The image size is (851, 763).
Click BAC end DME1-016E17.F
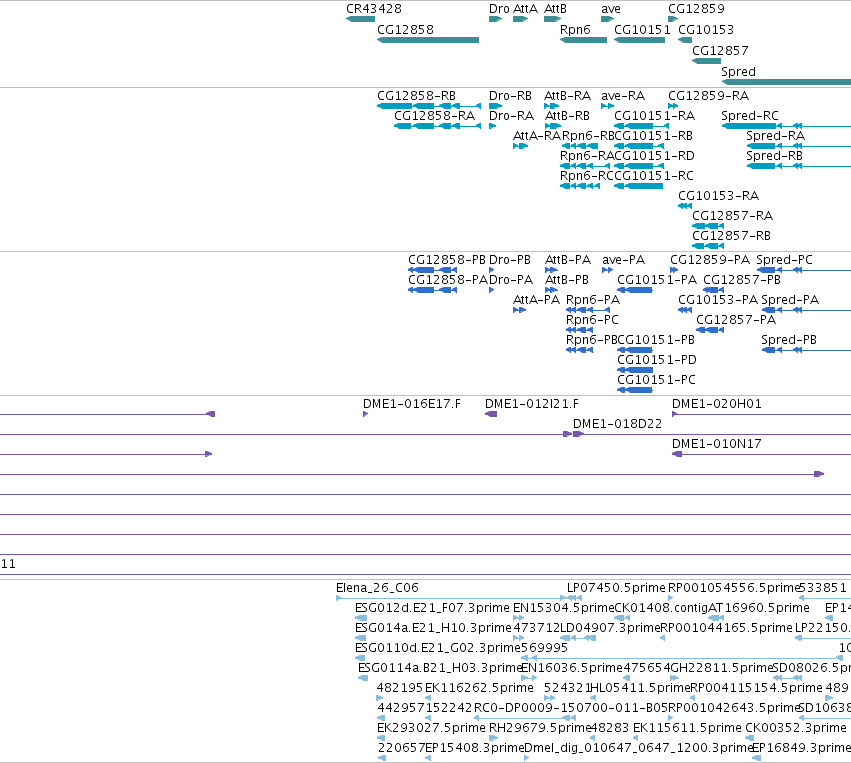point(366,415)
